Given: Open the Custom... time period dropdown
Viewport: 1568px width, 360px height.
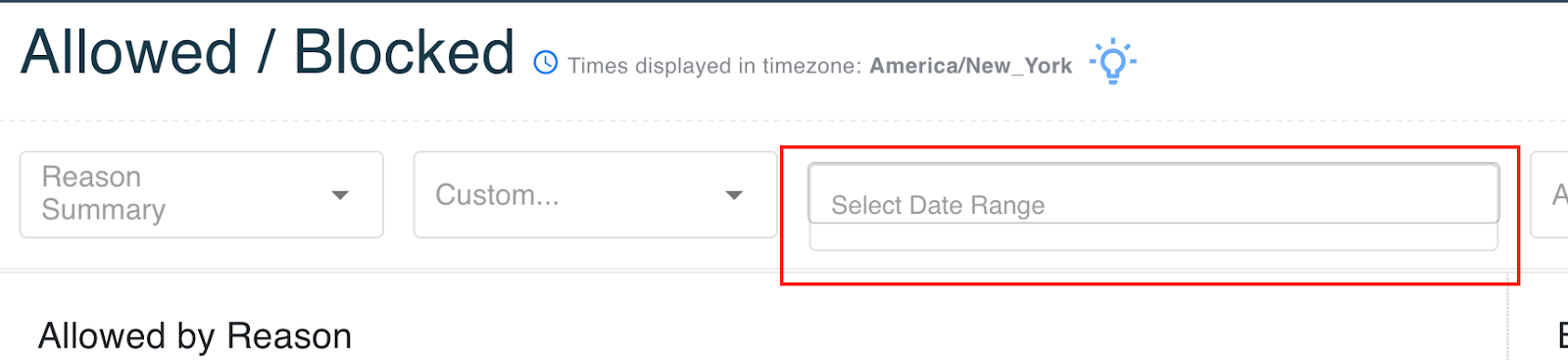Looking at the screenshot, I should [595, 194].
